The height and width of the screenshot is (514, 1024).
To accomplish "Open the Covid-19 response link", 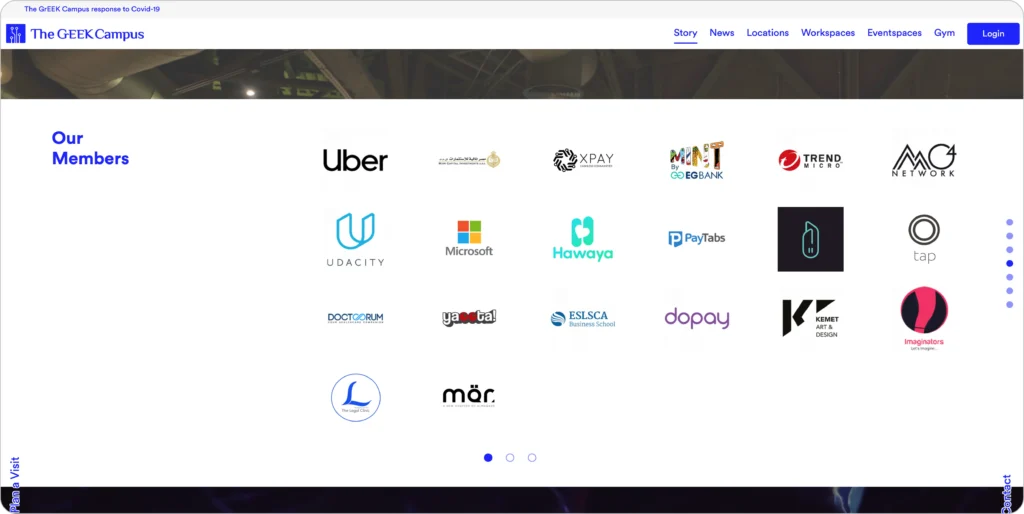I will point(92,9).
